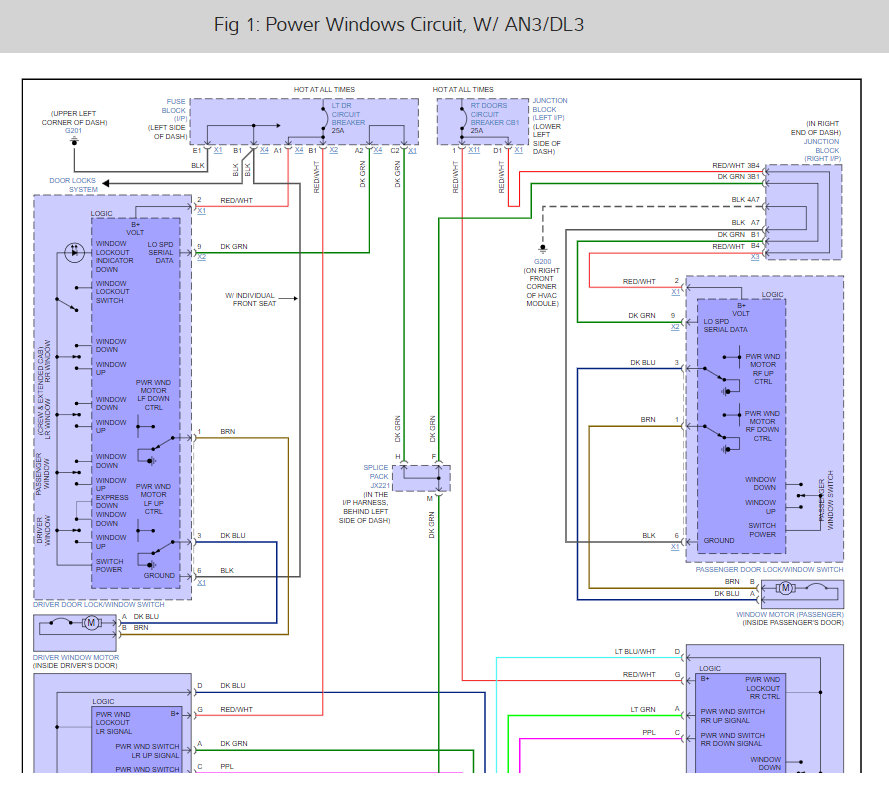This screenshot has height=803, width=889.
Task: Click the HVAC MODULE location note
Action: point(542,287)
